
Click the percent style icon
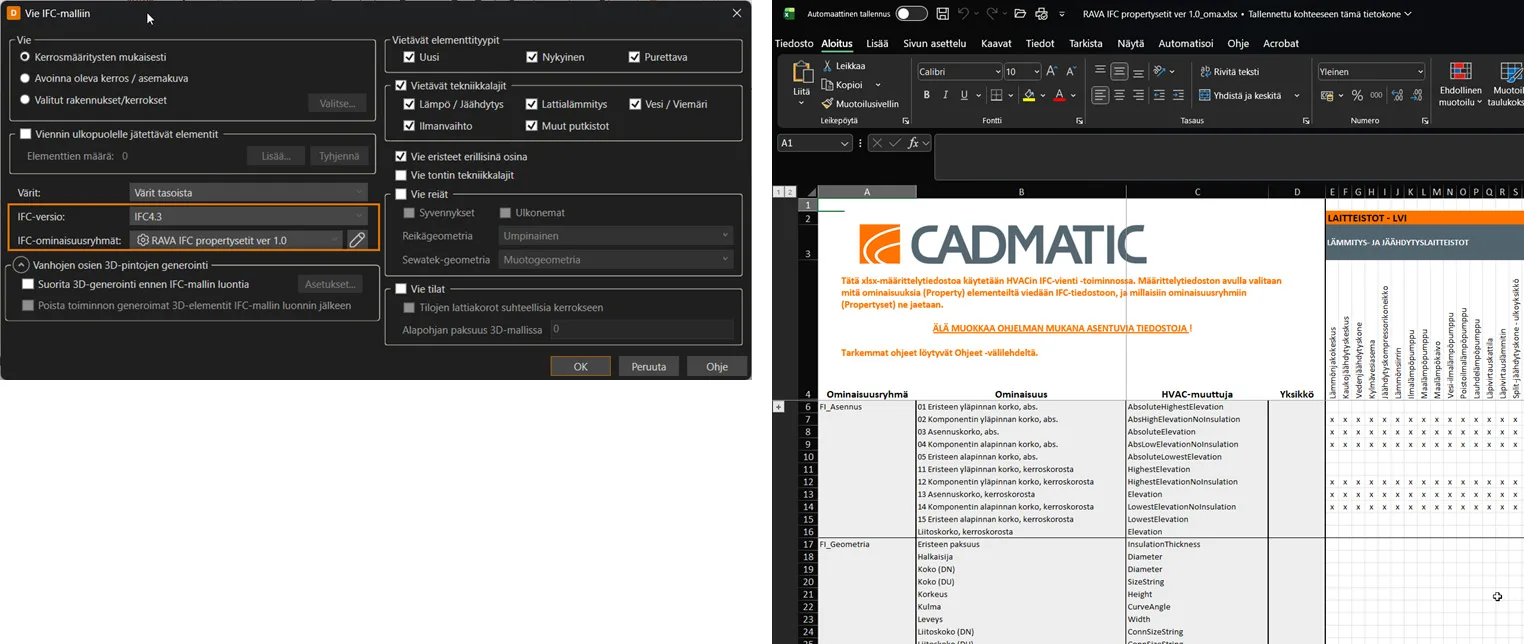click(x=1357, y=95)
